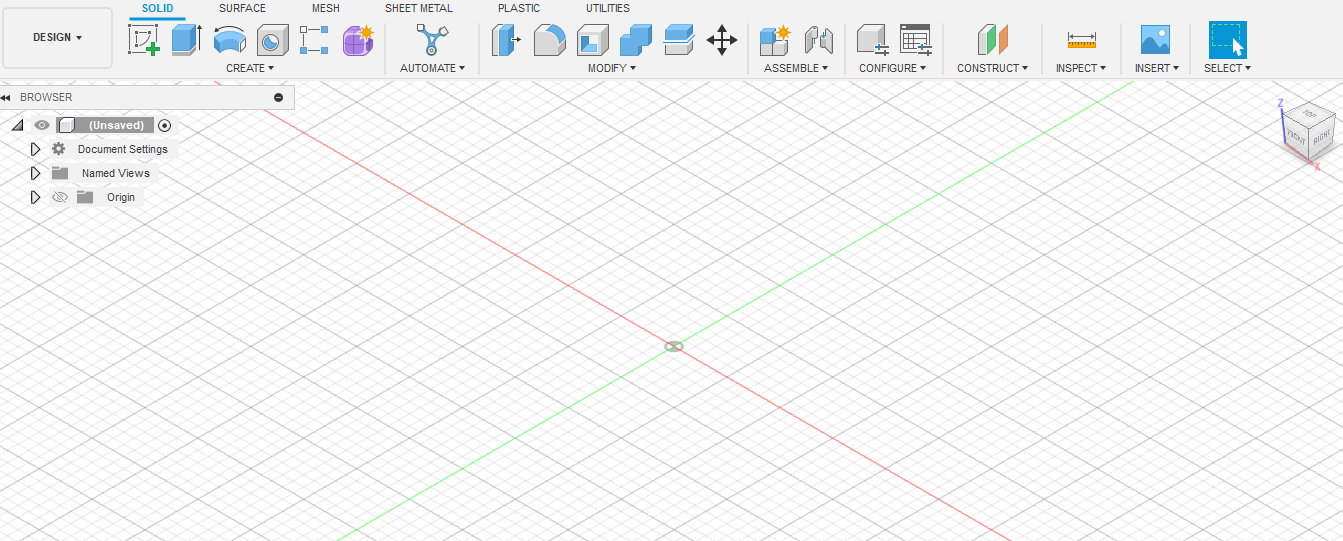Image resolution: width=1343 pixels, height=541 pixels.
Task: Select the Press Pull tool
Action: [x=507, y=40]
